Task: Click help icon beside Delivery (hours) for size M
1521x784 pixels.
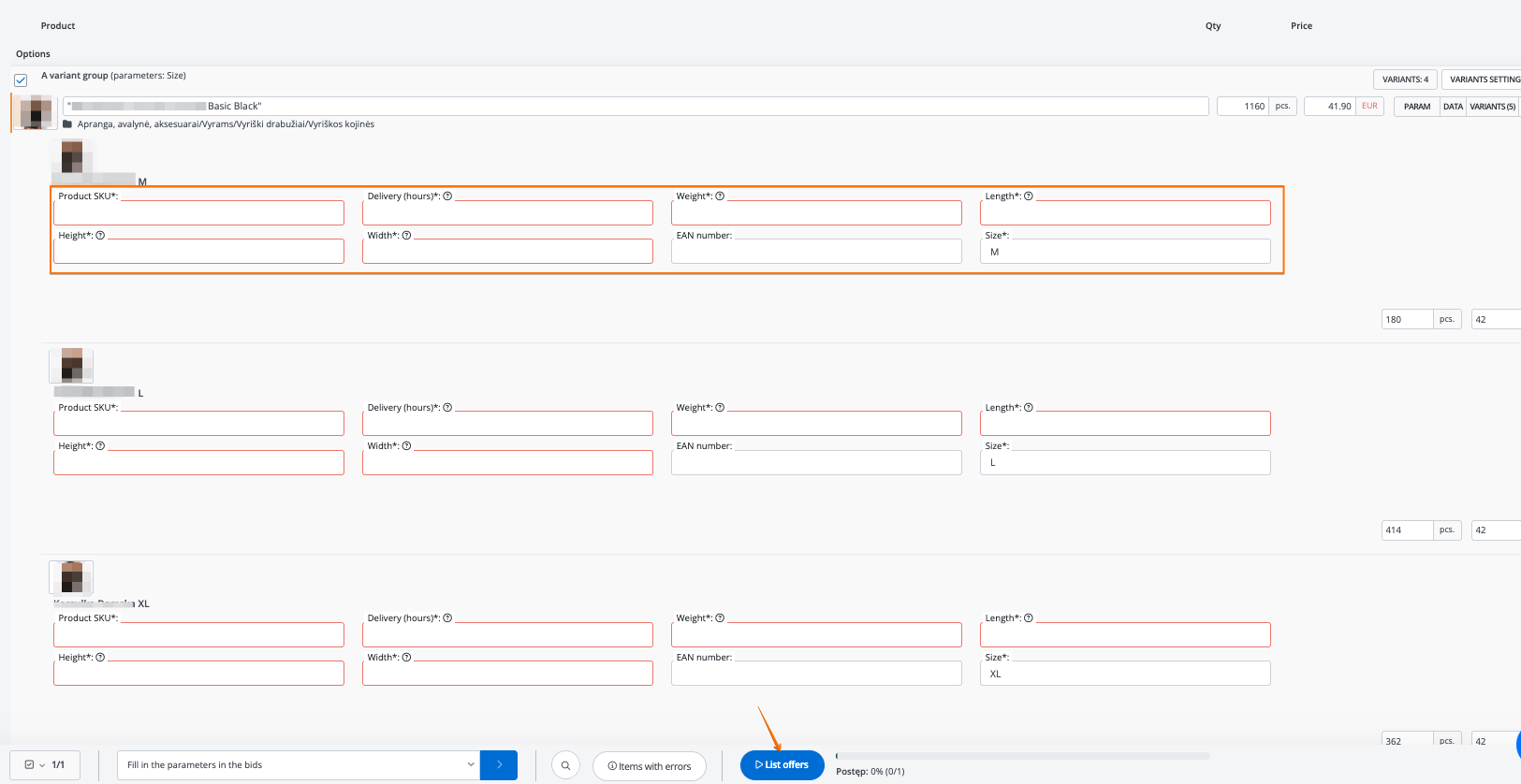Action: 447,196
